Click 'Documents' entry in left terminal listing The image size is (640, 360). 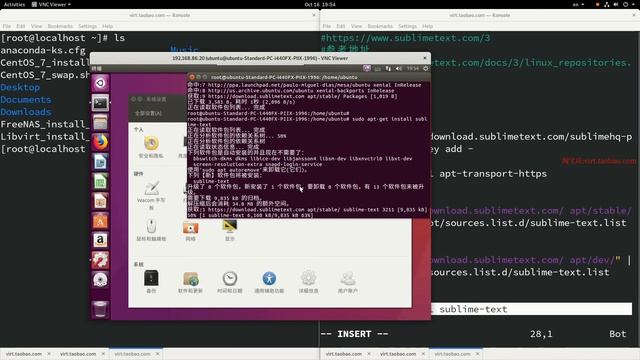point(26,100)
